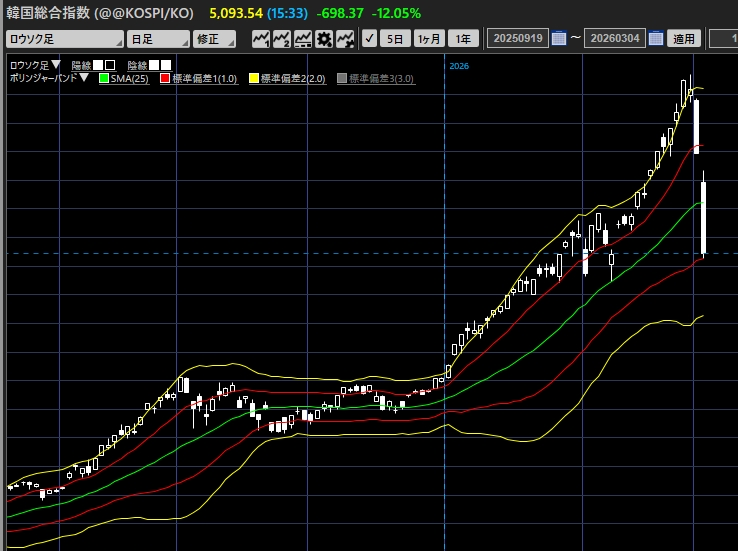Click the chart preset 2 icon
The width and height of the screenshot is (738, 551).
pos(281,39)
